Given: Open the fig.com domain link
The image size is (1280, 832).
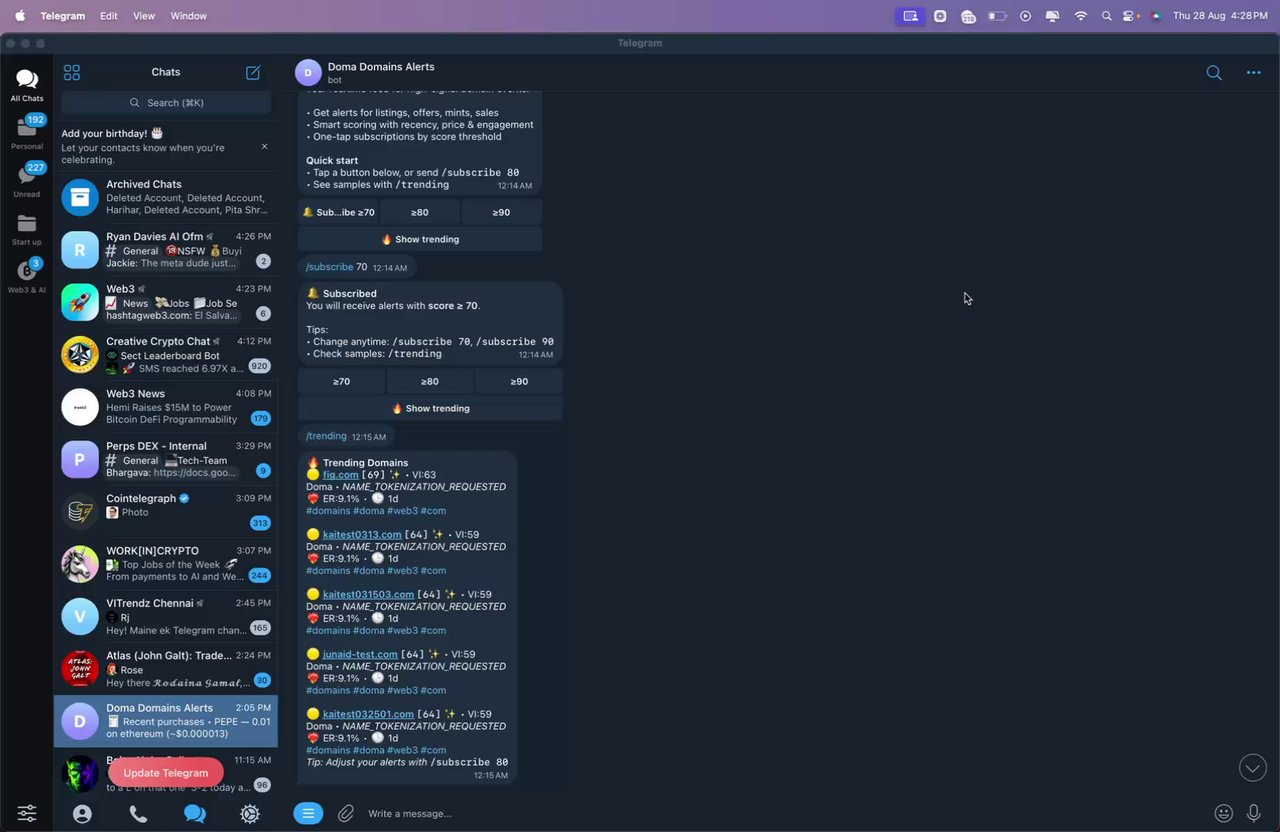Looking at the screenshot, I should tap(340, 475).
